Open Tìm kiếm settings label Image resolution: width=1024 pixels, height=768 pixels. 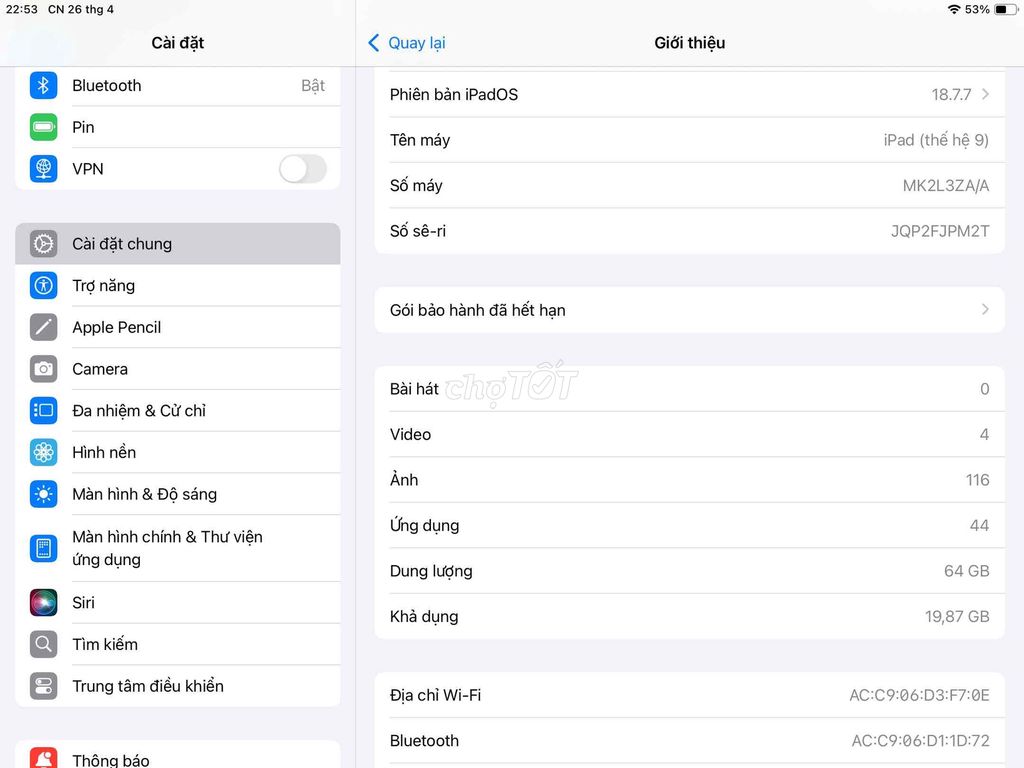coord(104,644)
